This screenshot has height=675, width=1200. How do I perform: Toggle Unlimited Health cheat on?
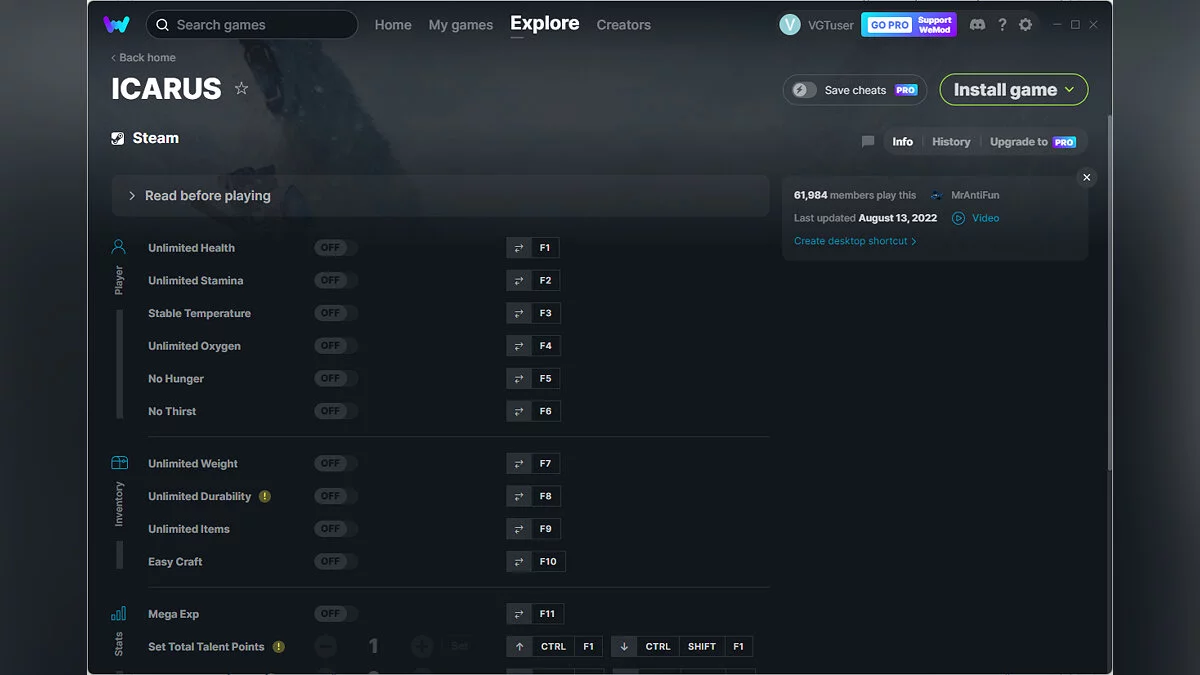(335, 248)
